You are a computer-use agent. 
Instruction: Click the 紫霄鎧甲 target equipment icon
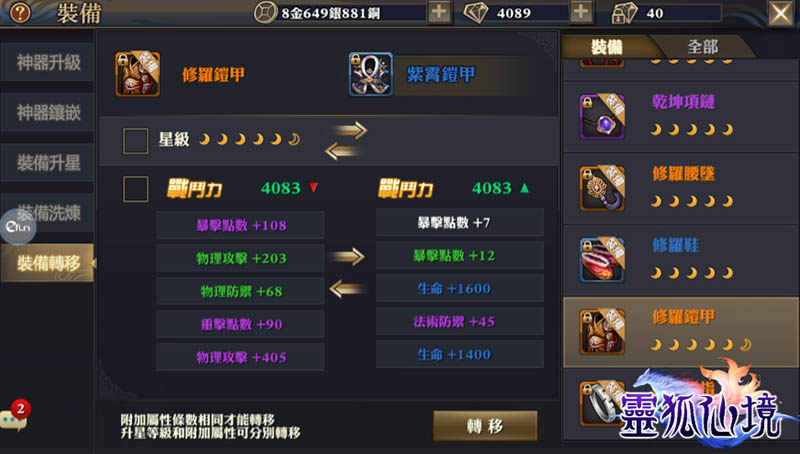[x=371, y=74]
